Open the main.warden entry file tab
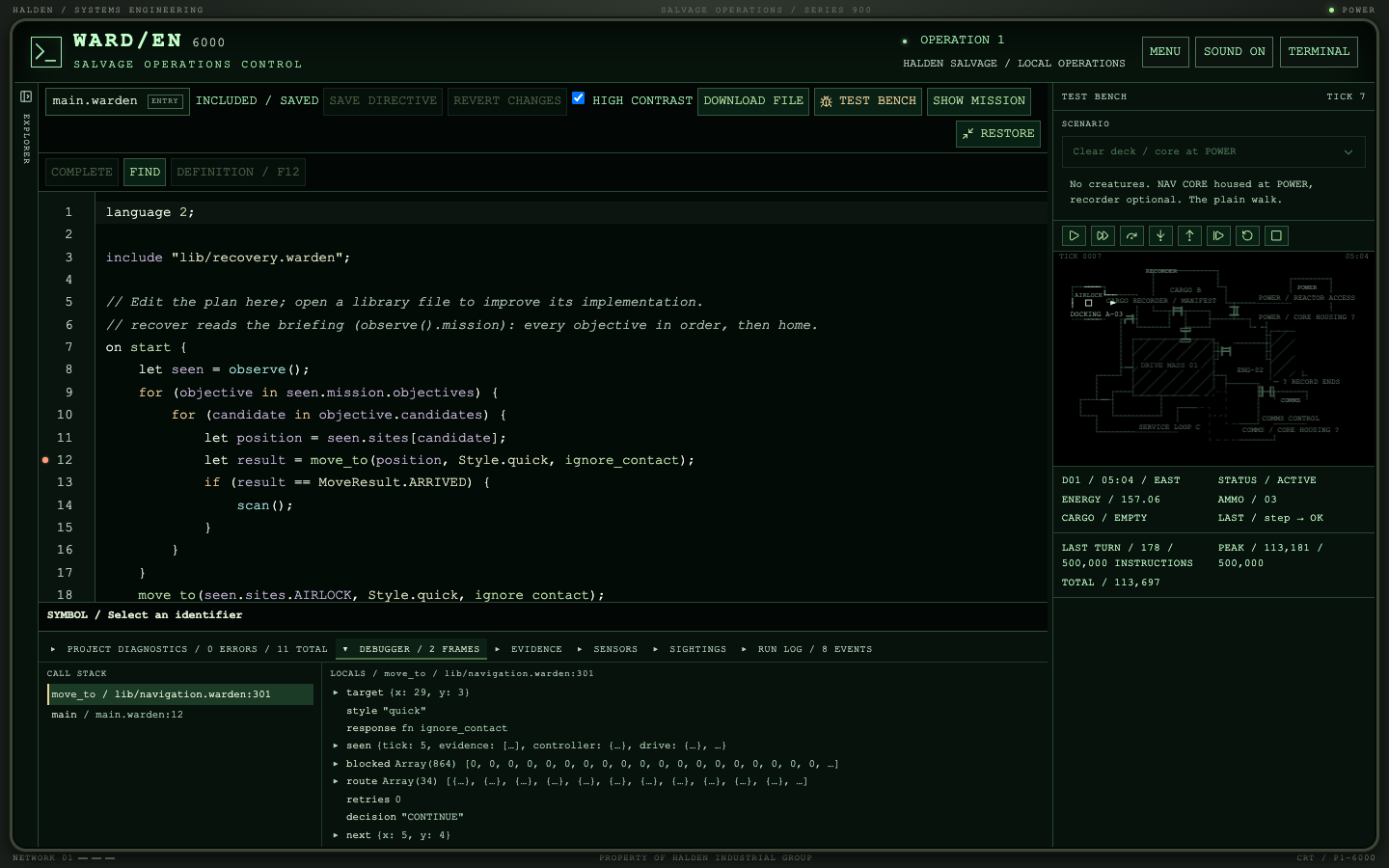1389x868 pixels. [x=118, y=101]
